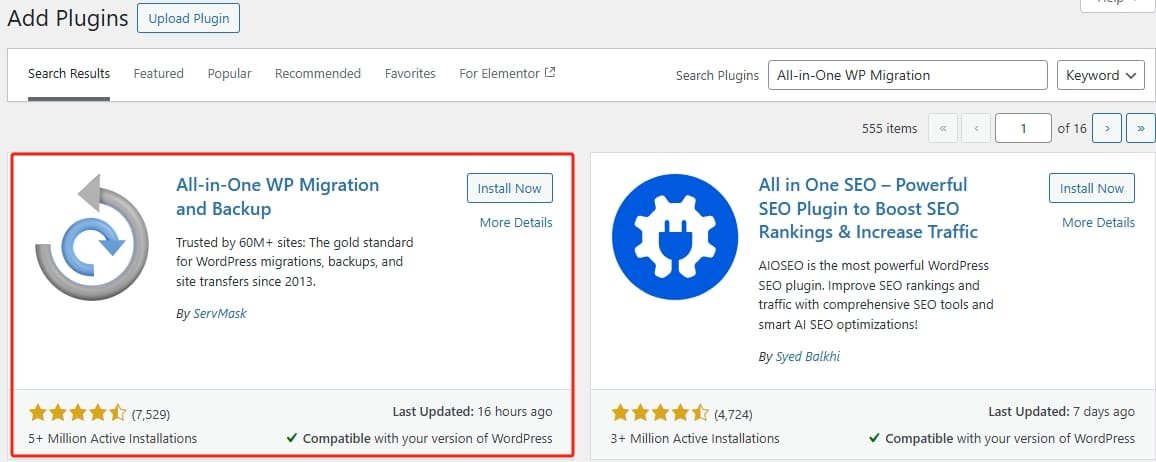Open the Keyword search type dropdown

point(1101,75)
